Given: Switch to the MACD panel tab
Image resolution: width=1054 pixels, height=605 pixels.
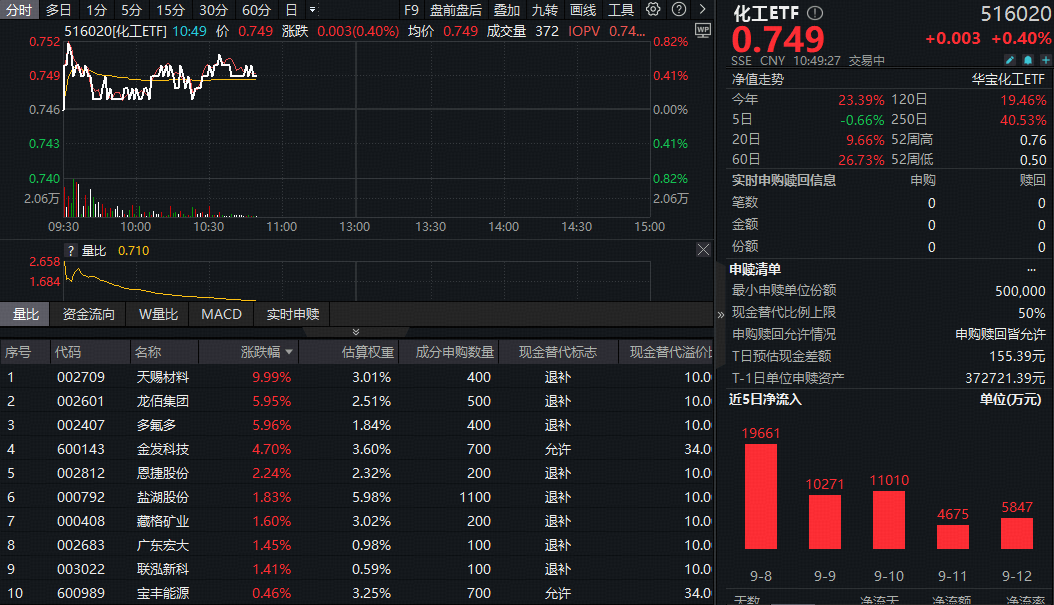Looking at the screenshot, I should pyautogui.click(x=221, y=313).
